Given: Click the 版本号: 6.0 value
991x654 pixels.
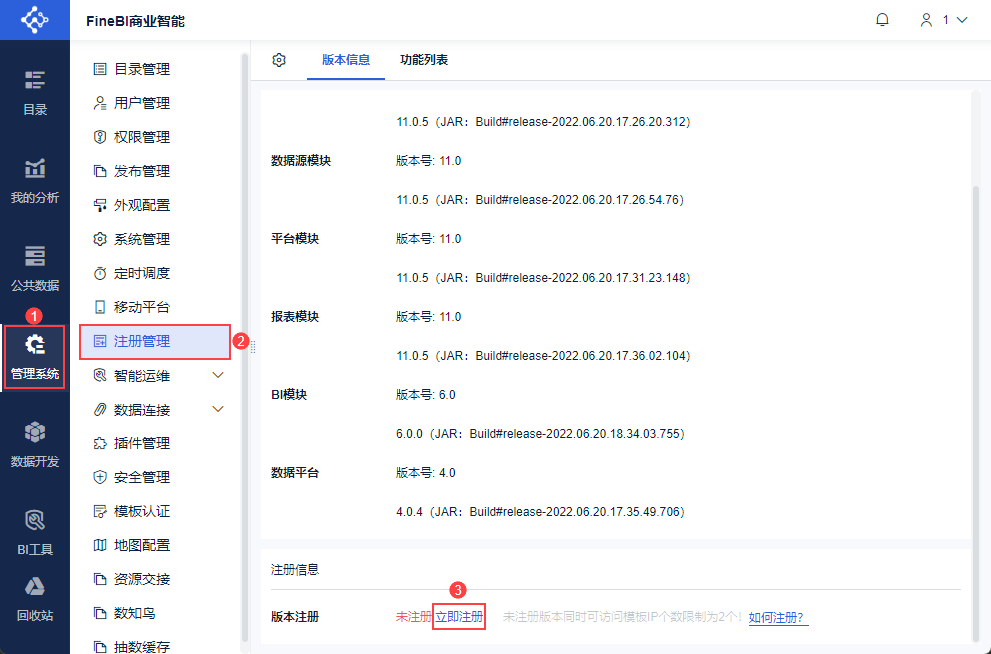Looking at the screenshot, I should (x=426, y=395).
